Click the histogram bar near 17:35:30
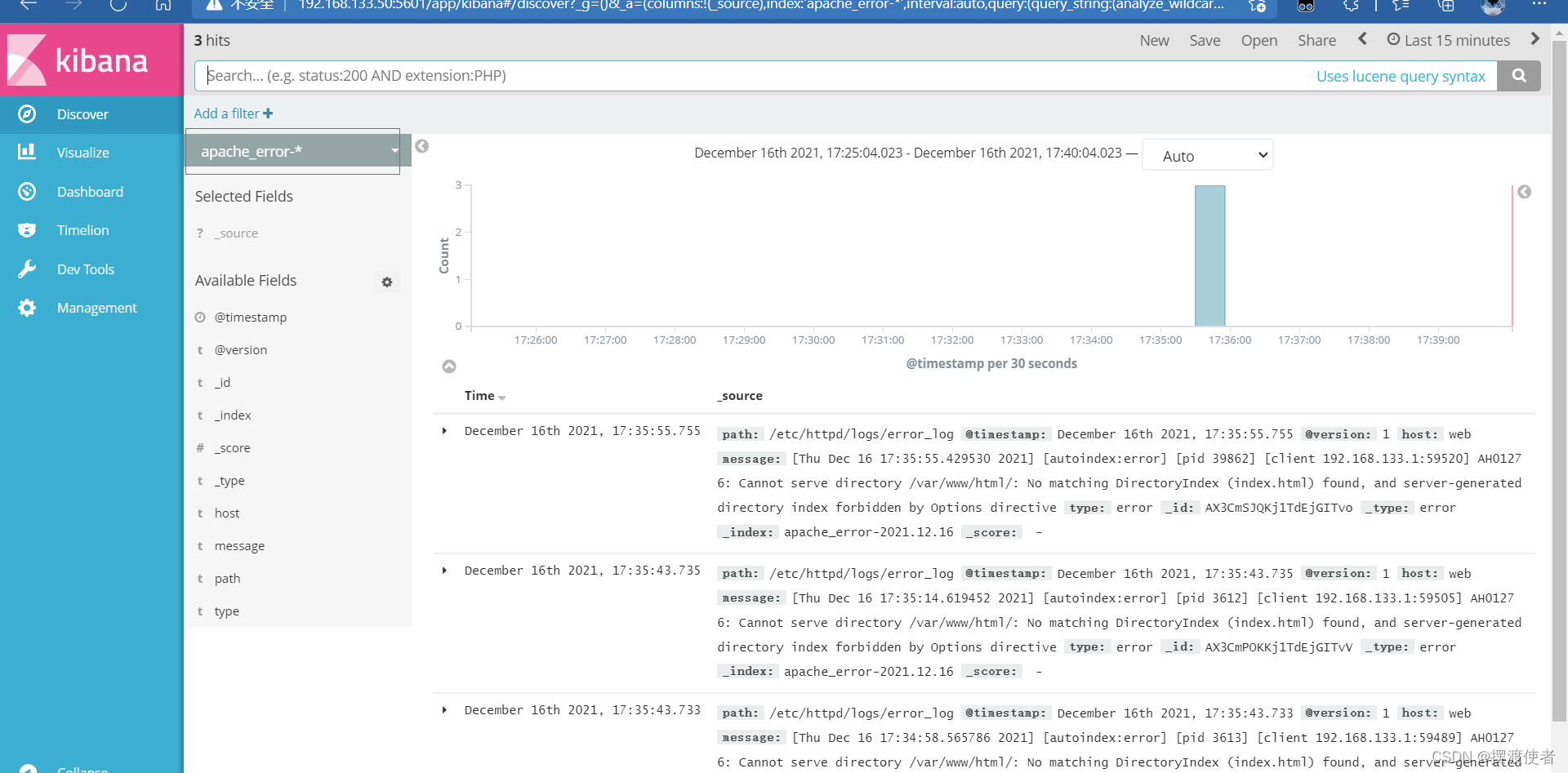This screenshot has width=1568, height=773. pyautogui.click(x=1209, y=255)
